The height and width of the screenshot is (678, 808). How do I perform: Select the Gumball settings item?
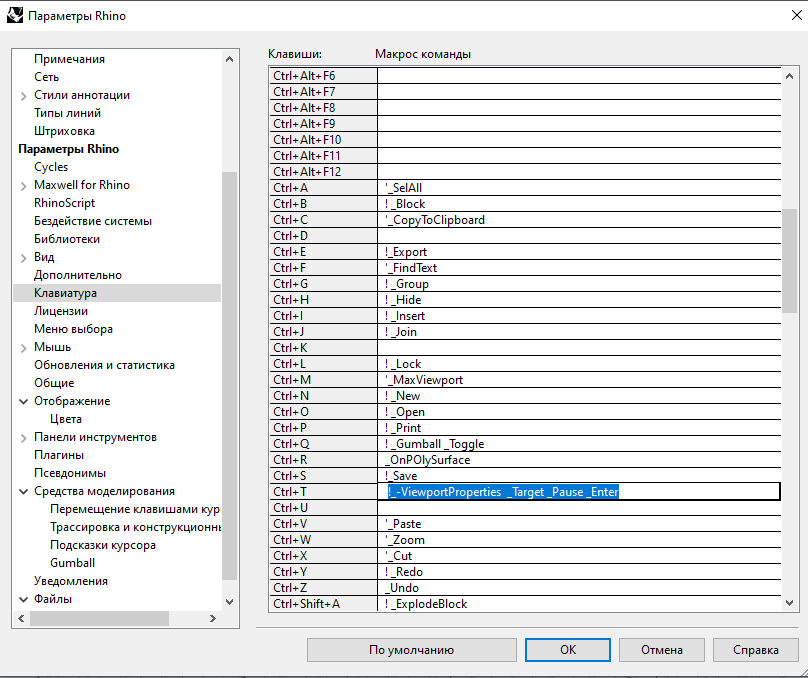(72, 563)
